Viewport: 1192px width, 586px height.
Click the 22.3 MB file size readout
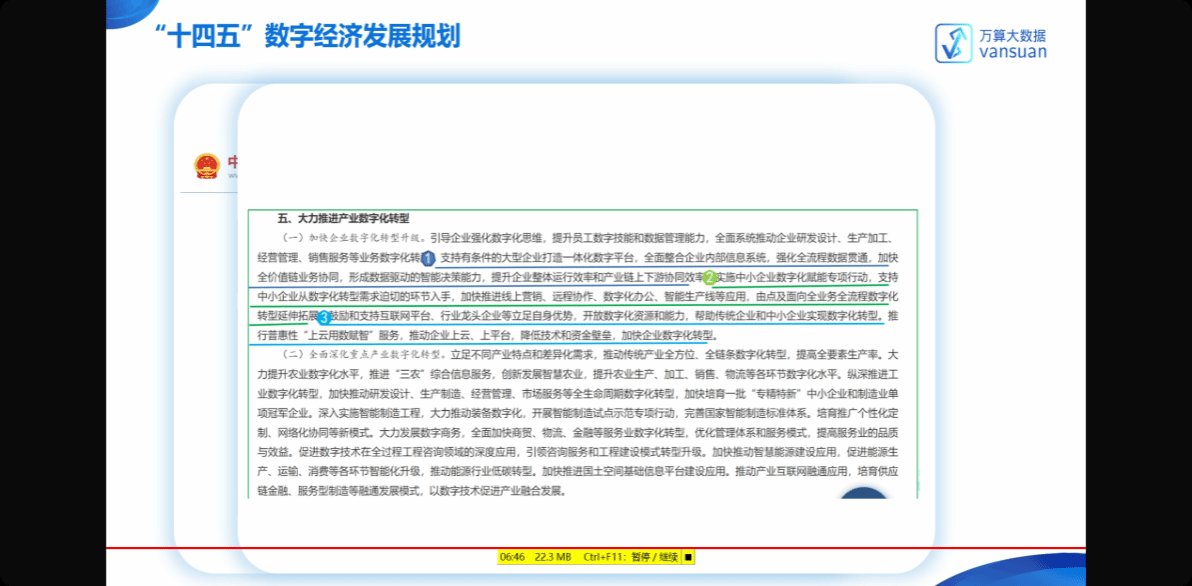coord(553,557)
